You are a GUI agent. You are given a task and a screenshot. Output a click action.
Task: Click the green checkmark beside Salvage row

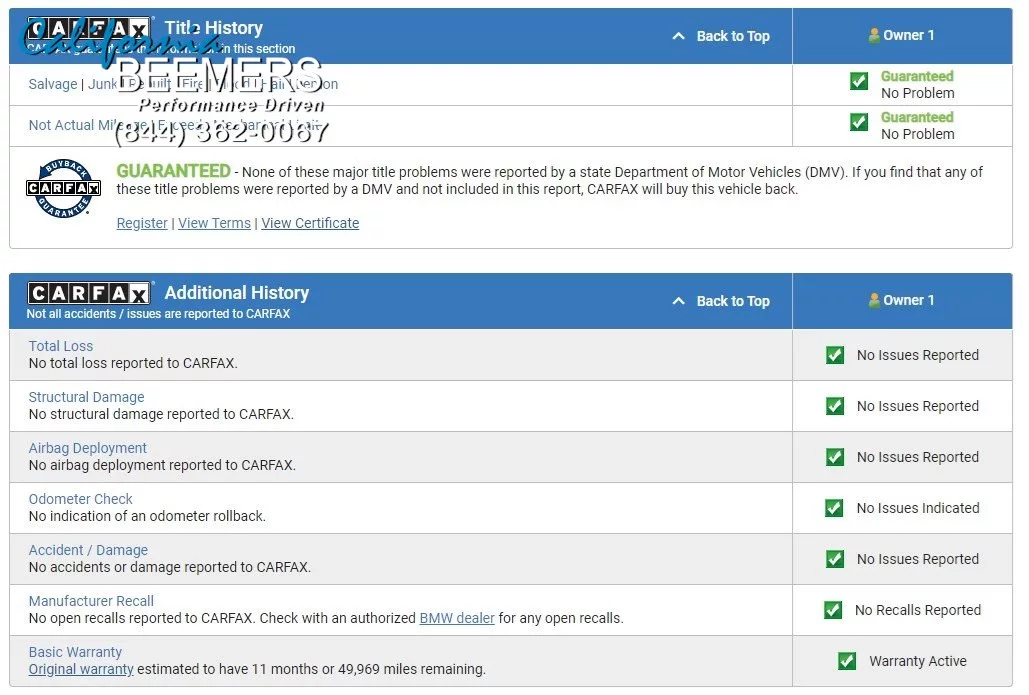coord(858,81)
